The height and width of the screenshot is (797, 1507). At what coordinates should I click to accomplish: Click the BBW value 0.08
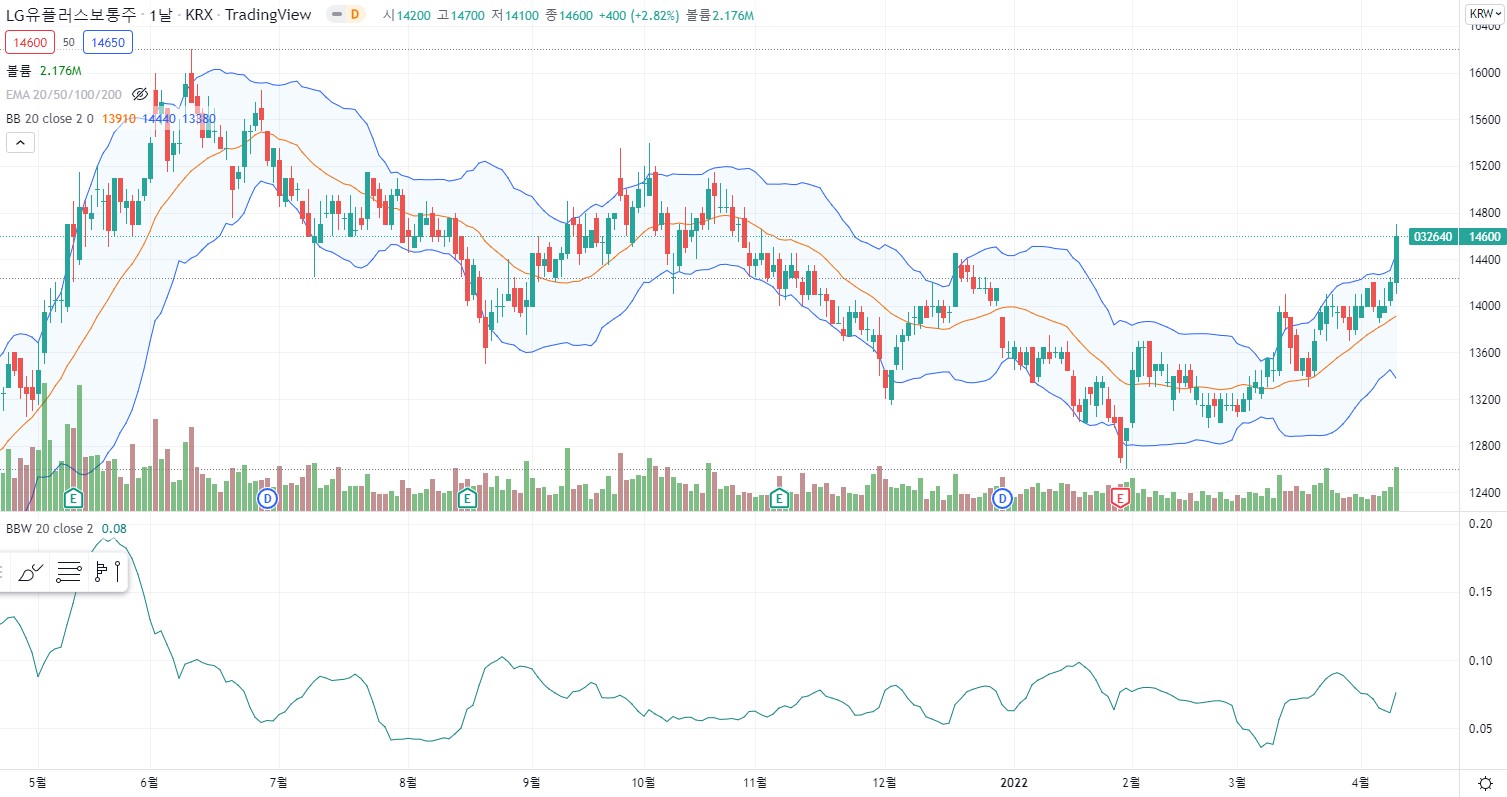pos(115,528)
